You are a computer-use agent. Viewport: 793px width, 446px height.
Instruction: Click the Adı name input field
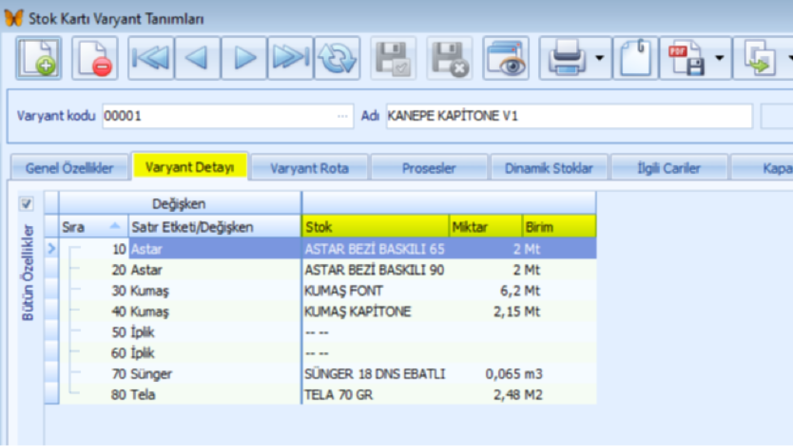(569, 116)
